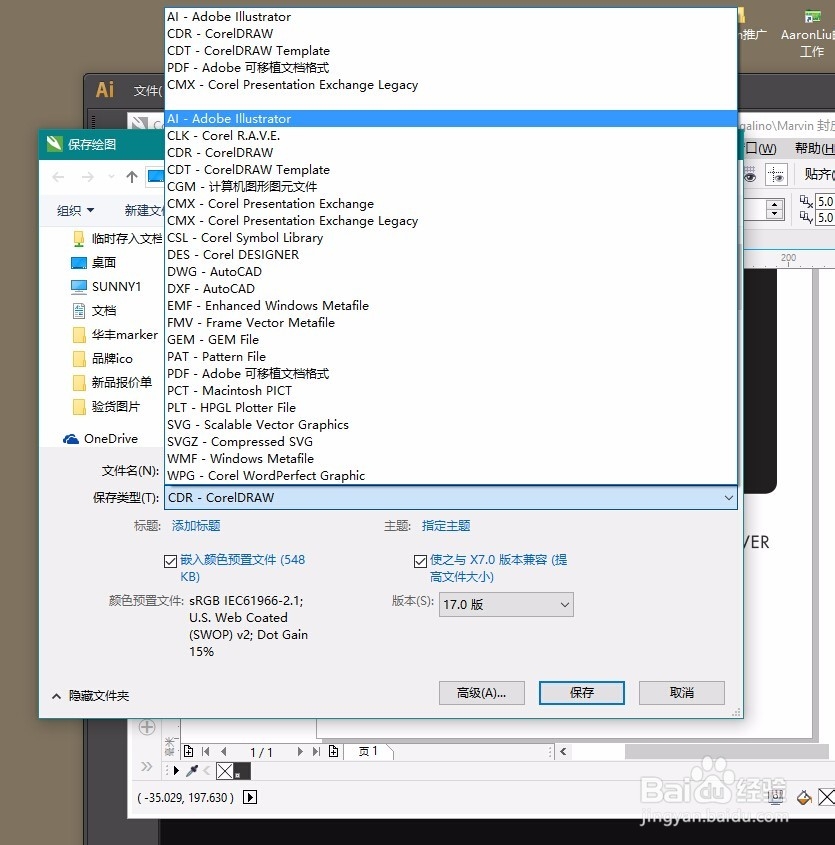Choose PLT - HPGL Plotter File
Image resolution: width=835 pixels, height=845 pixels.
(x=451, y=407)
